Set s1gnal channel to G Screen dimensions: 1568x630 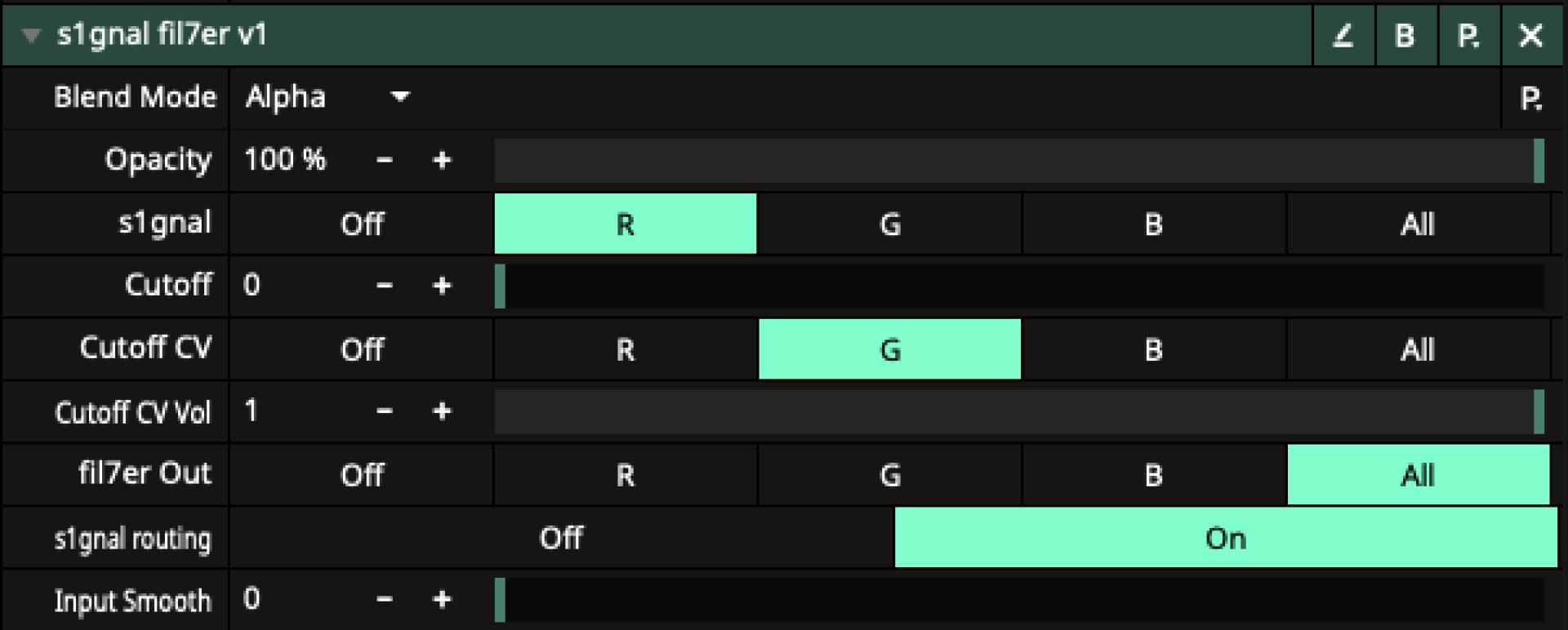(889, 224)
